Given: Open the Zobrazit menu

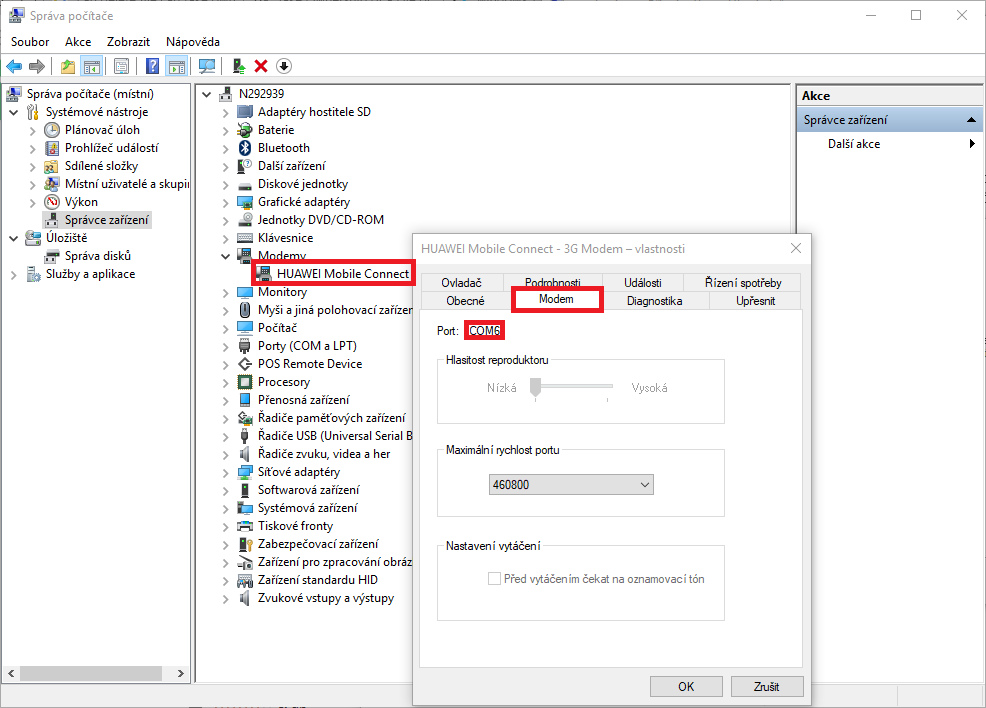Looking at the screenshot, I should (x=128, y=42).
